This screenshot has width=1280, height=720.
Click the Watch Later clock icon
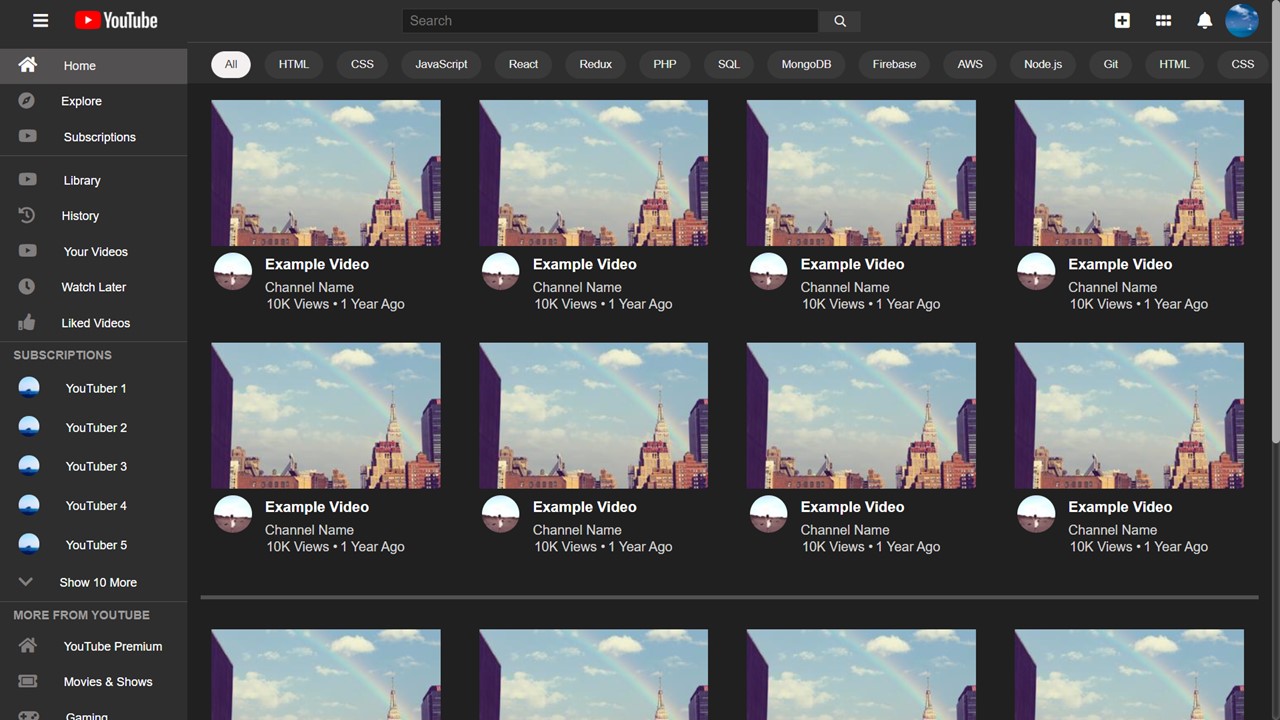[27, 287]
